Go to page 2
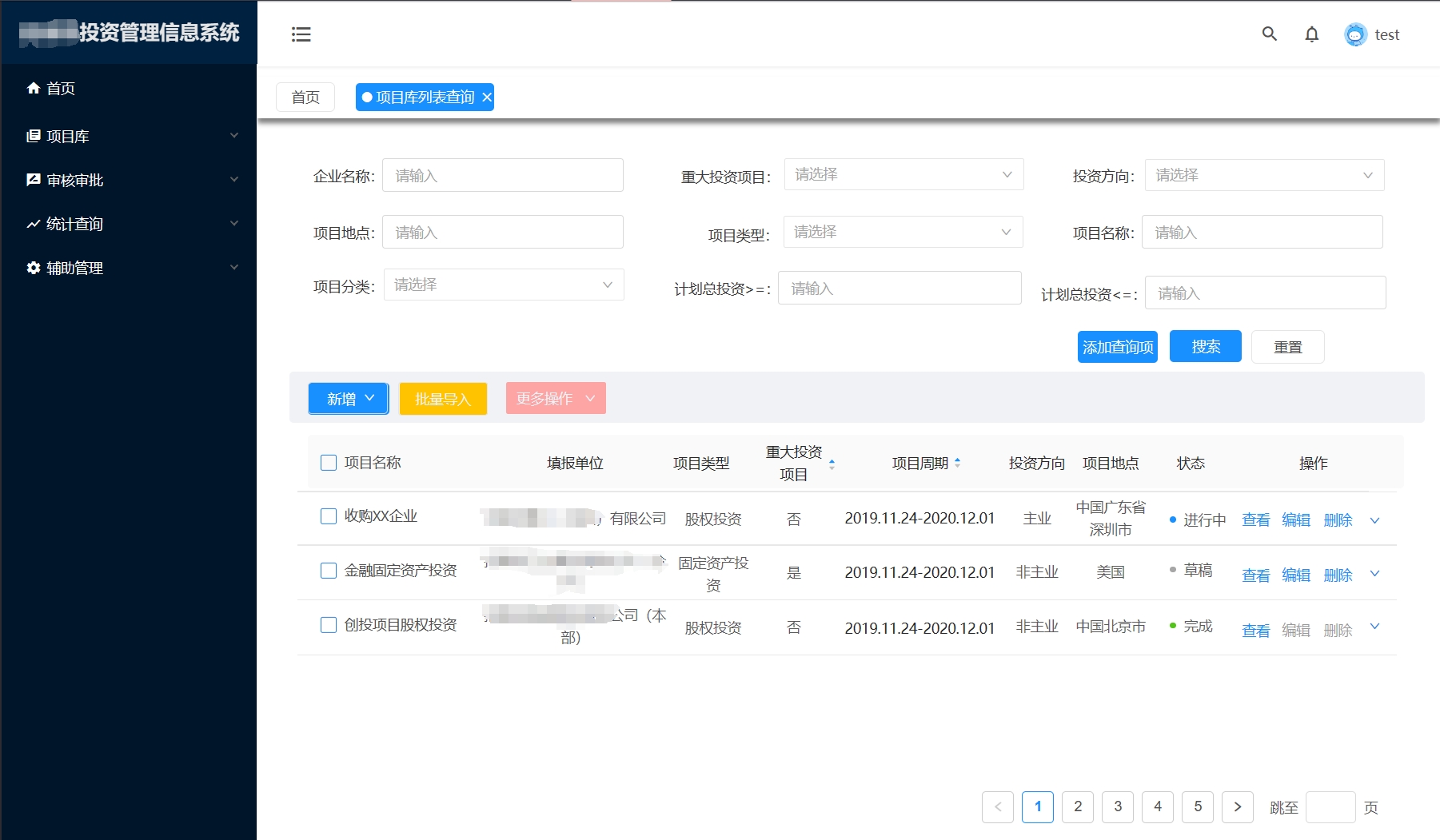 (1078, 806)
